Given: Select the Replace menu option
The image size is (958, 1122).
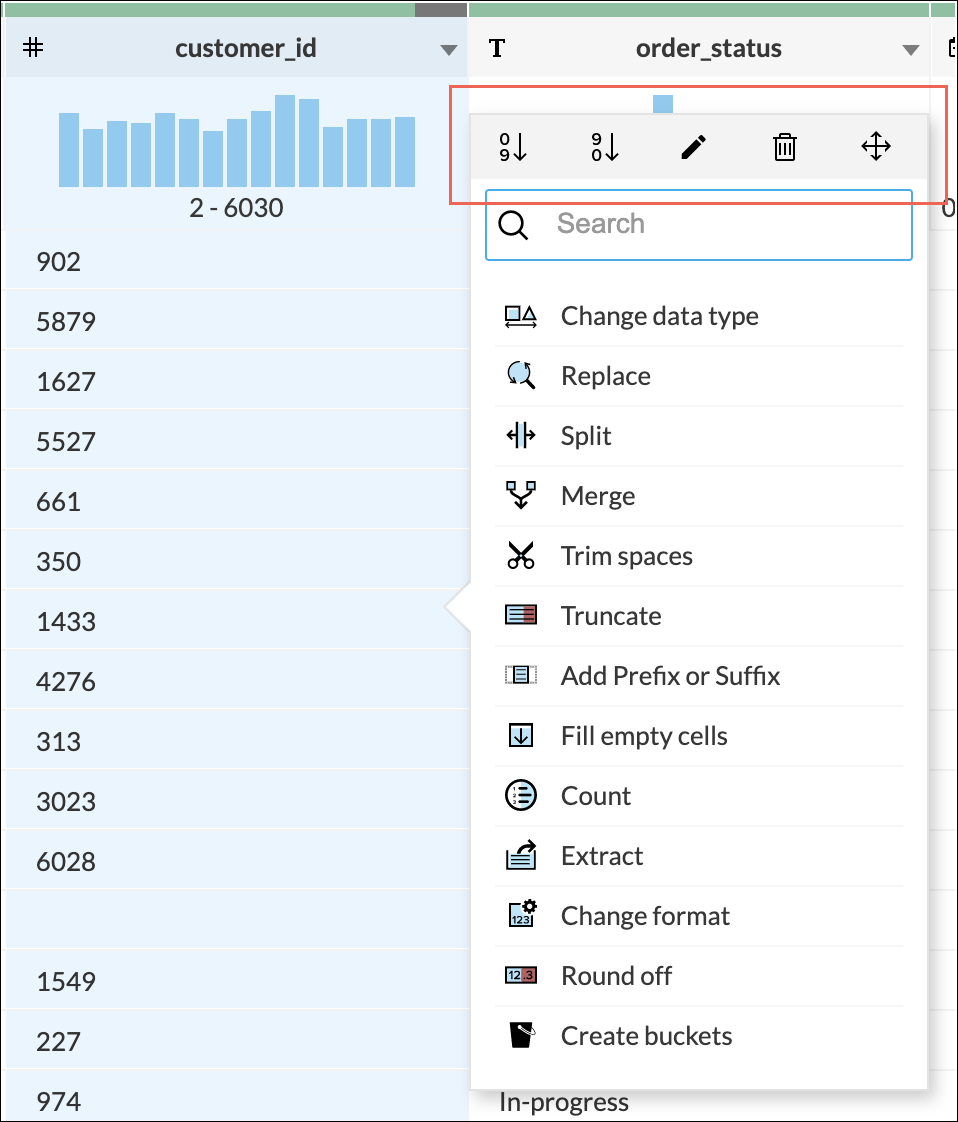Looking at the screenshot, I should click(605, 376).
